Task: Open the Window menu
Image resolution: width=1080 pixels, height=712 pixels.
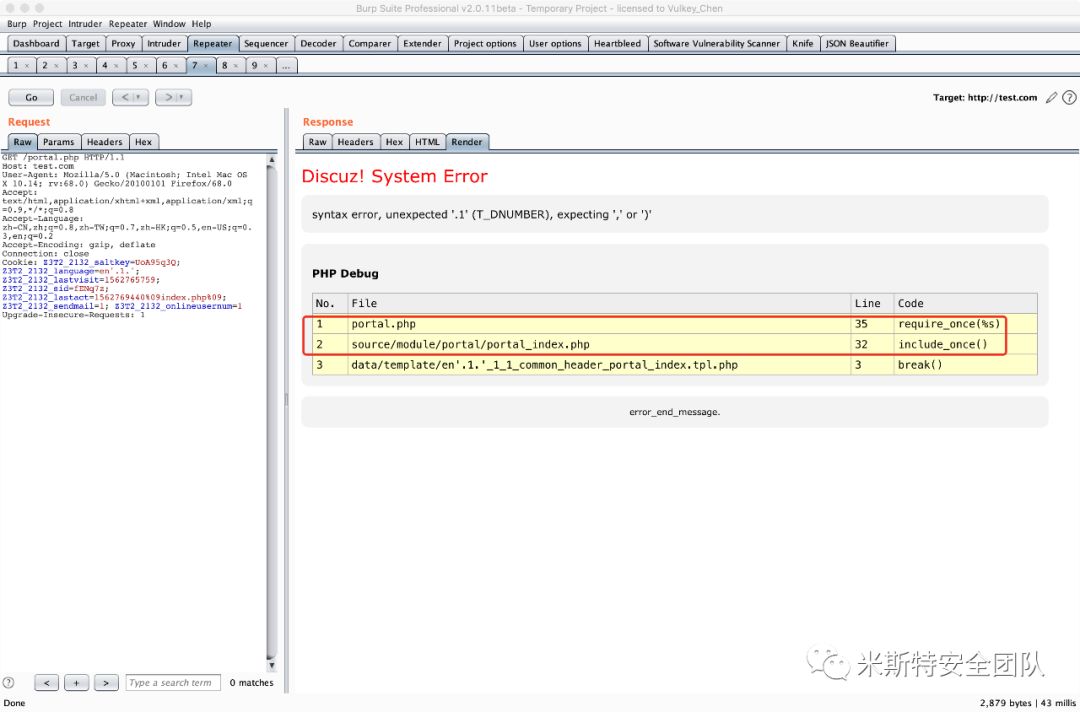Action: point(169,23)
